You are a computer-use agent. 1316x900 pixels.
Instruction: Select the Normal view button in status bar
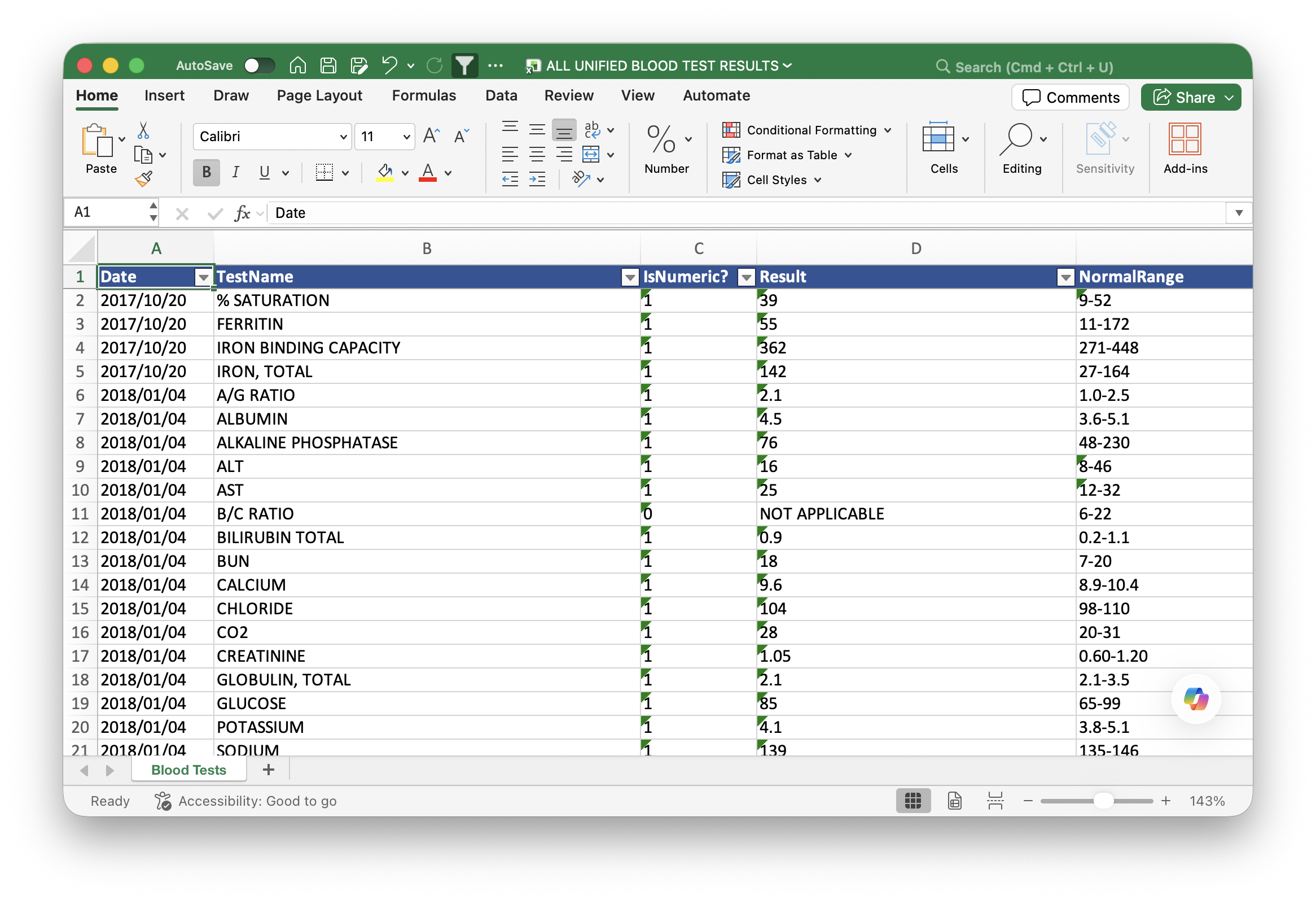pos(913,801)
